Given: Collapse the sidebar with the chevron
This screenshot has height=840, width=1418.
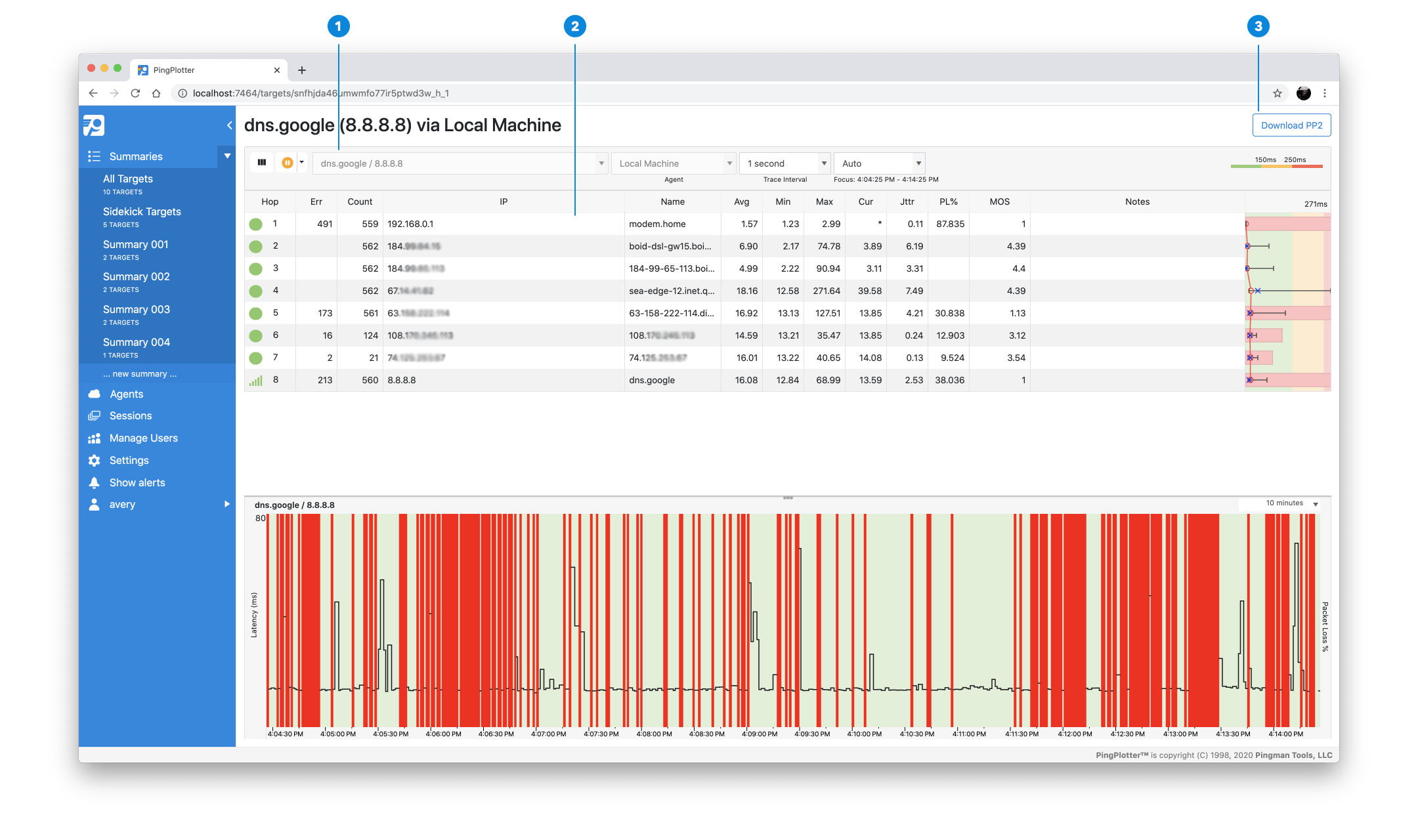Looking at the screenshot, I should coord(229,125).
